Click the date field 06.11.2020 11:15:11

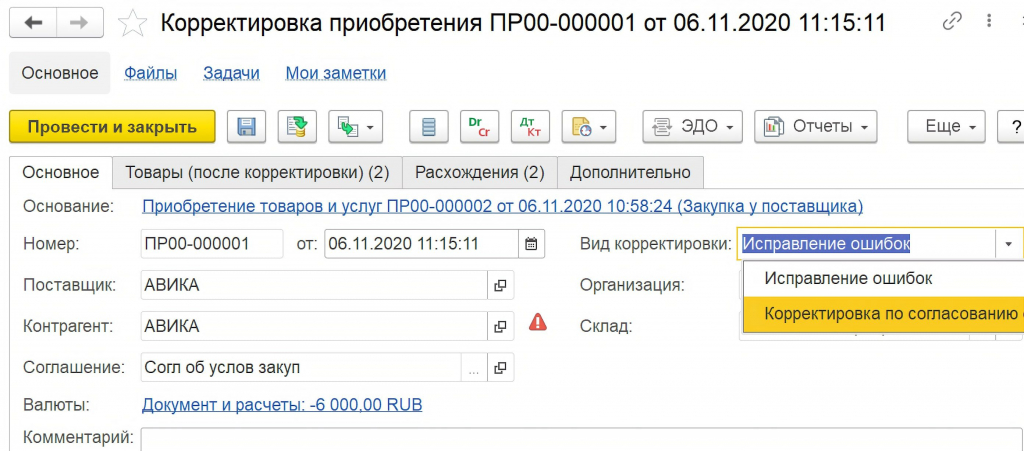click(x=422, y=244)
